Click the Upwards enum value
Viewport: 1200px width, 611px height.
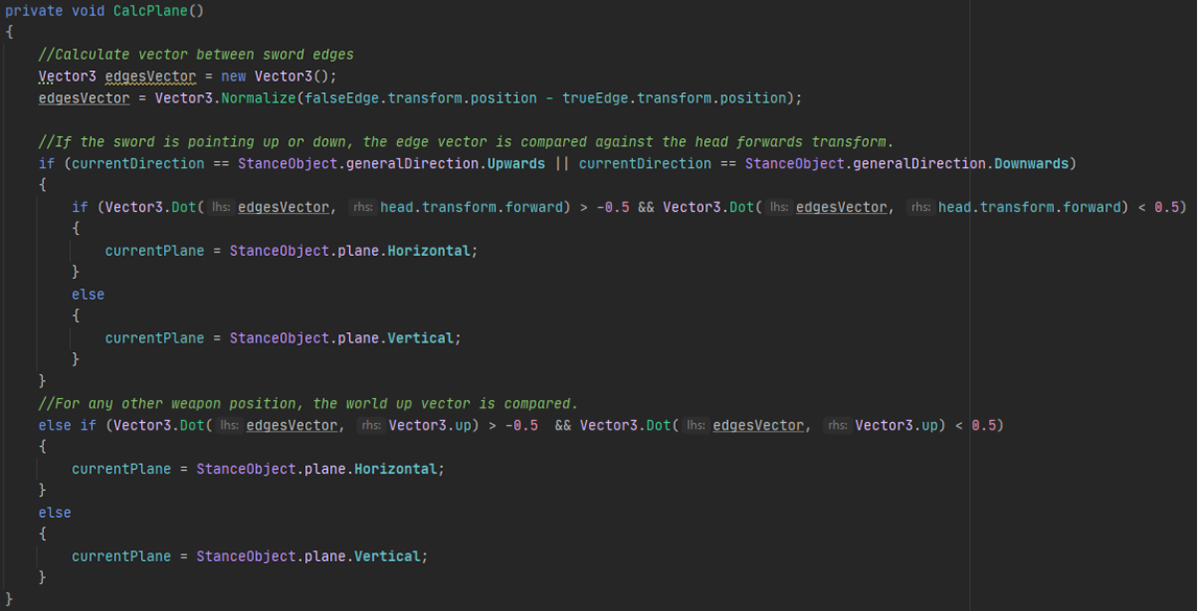click(x=516, y=163)
